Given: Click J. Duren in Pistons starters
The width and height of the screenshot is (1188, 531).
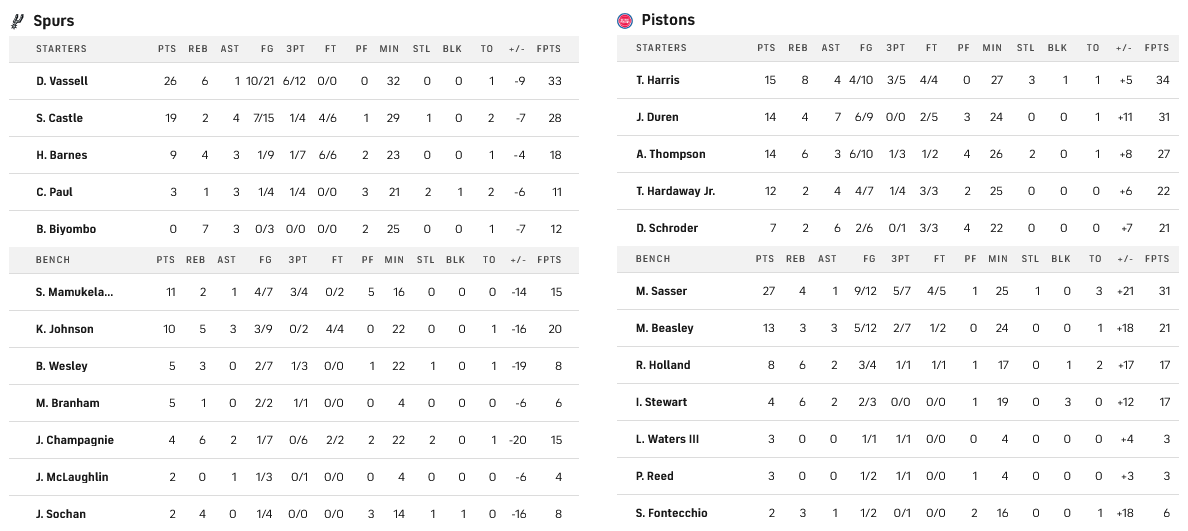Looking at the screenshot, I should tap(657, 117).
